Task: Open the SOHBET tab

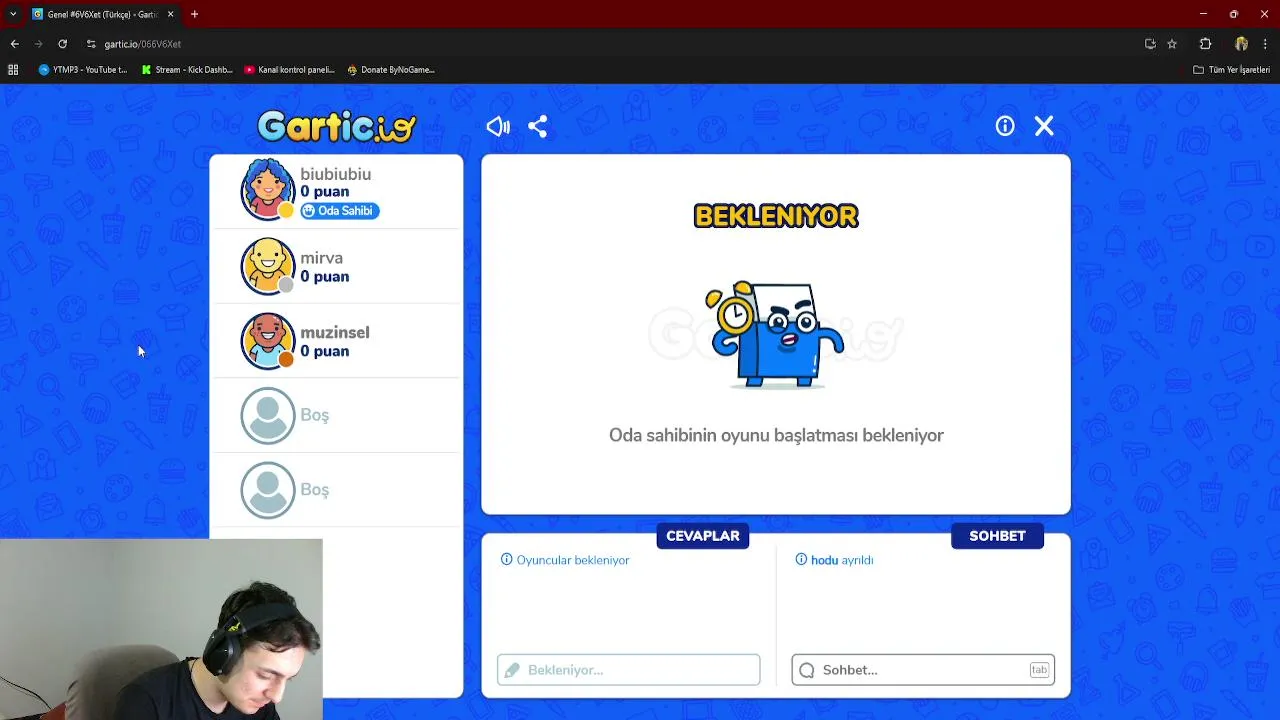Action: point(997,536)
